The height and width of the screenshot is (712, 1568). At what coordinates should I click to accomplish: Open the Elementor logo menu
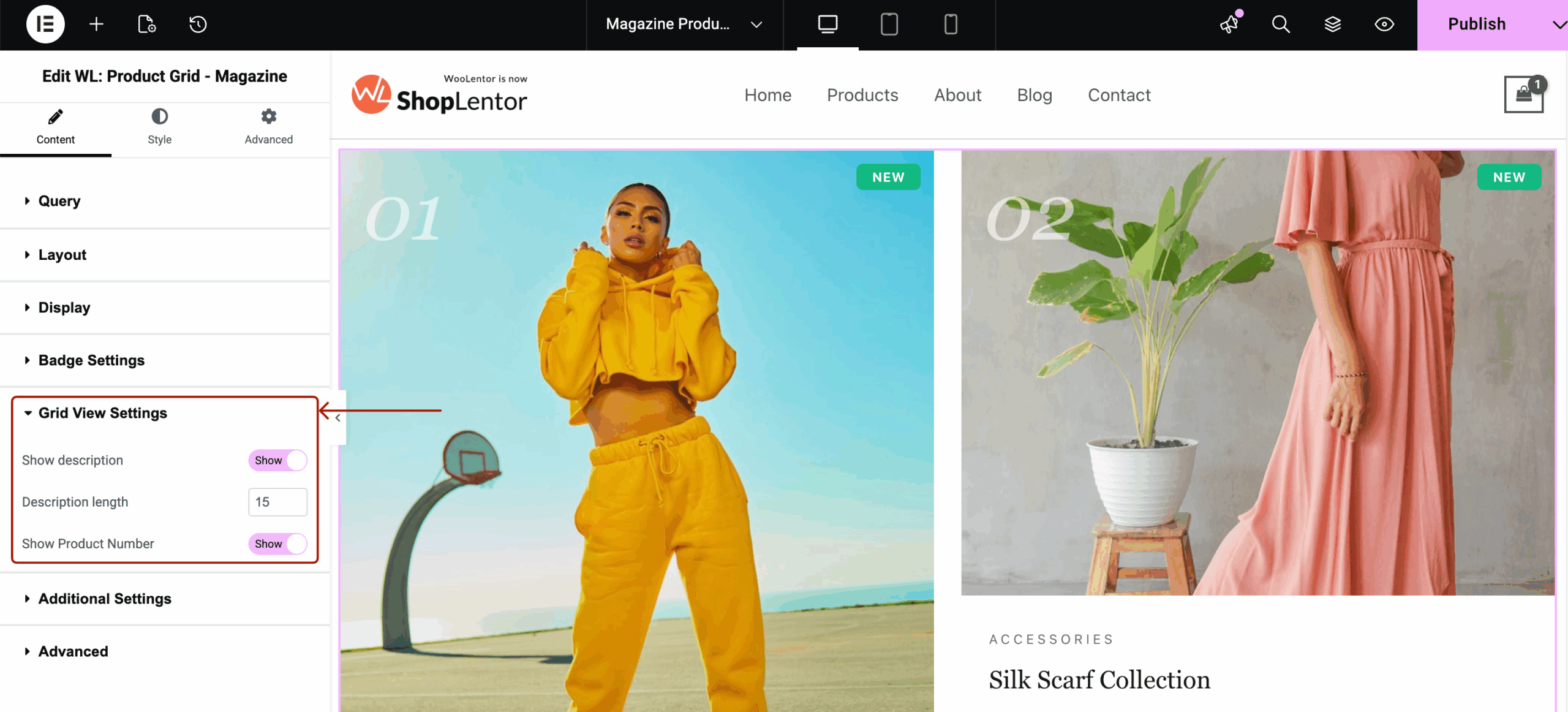pyautogui.click(x=46, y=25)
